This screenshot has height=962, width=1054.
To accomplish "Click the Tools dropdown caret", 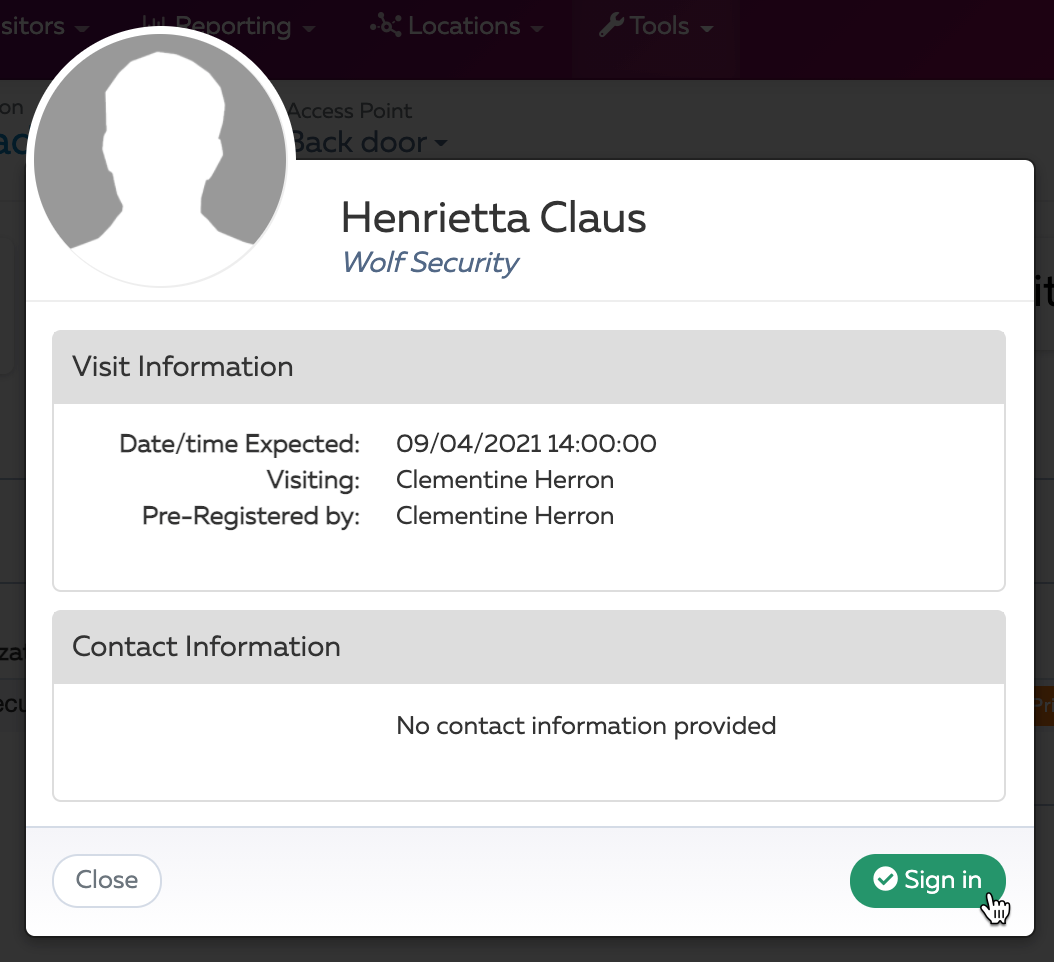I will click(706, 29).
